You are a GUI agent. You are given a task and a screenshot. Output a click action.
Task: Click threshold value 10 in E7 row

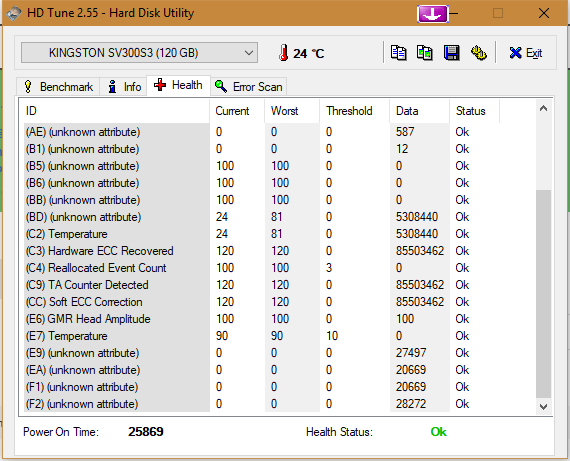click(x=332, y=336)
